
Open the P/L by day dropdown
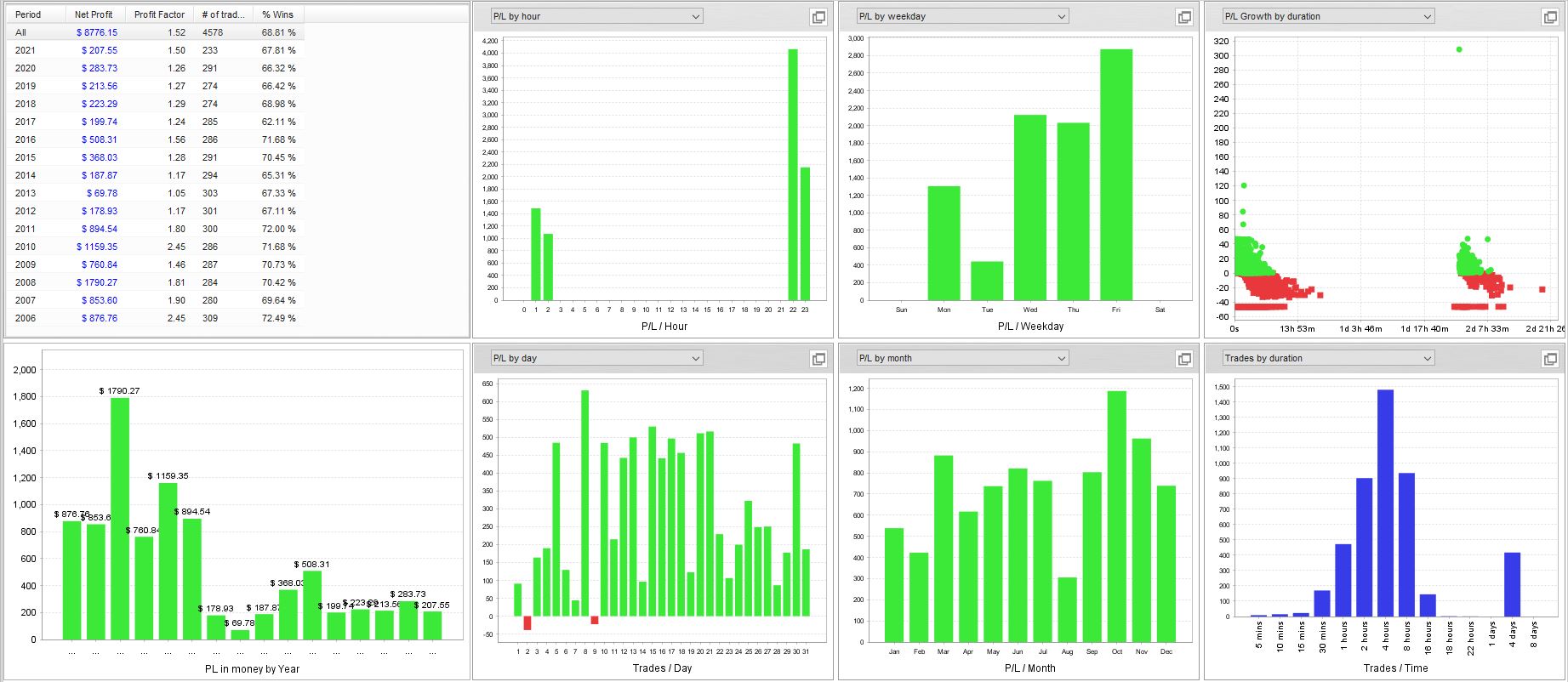(x=596, y=358)
